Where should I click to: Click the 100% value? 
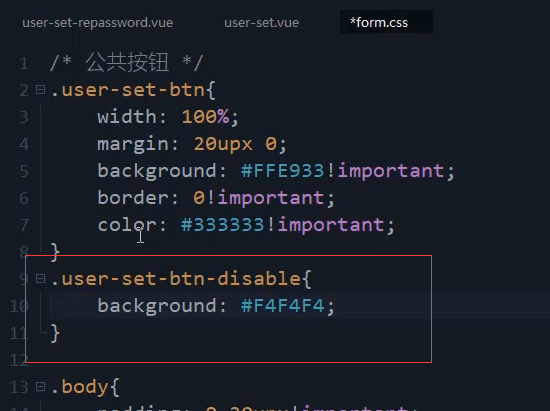205,116
